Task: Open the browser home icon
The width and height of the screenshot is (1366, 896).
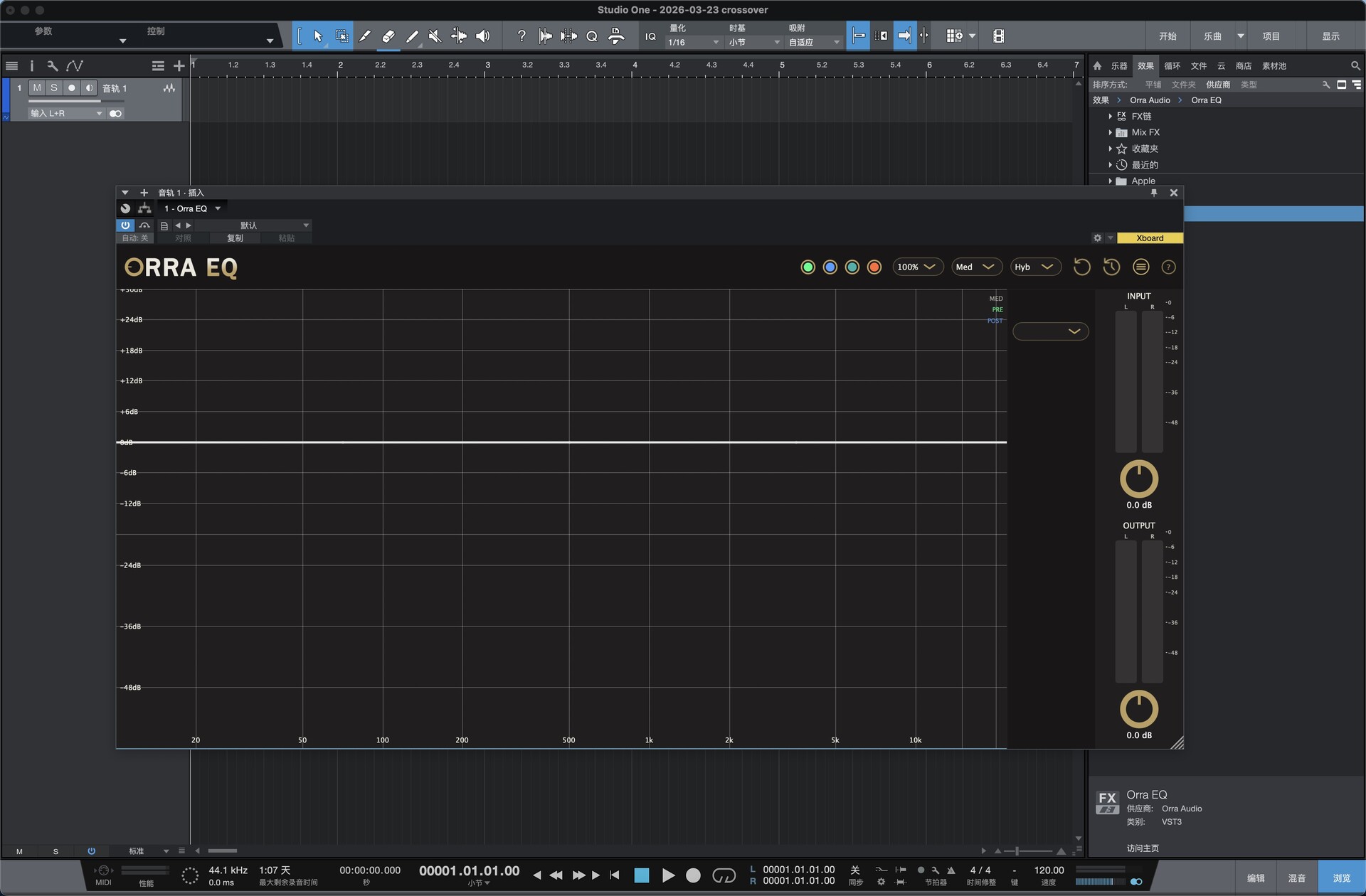Action: [1097, 66]
